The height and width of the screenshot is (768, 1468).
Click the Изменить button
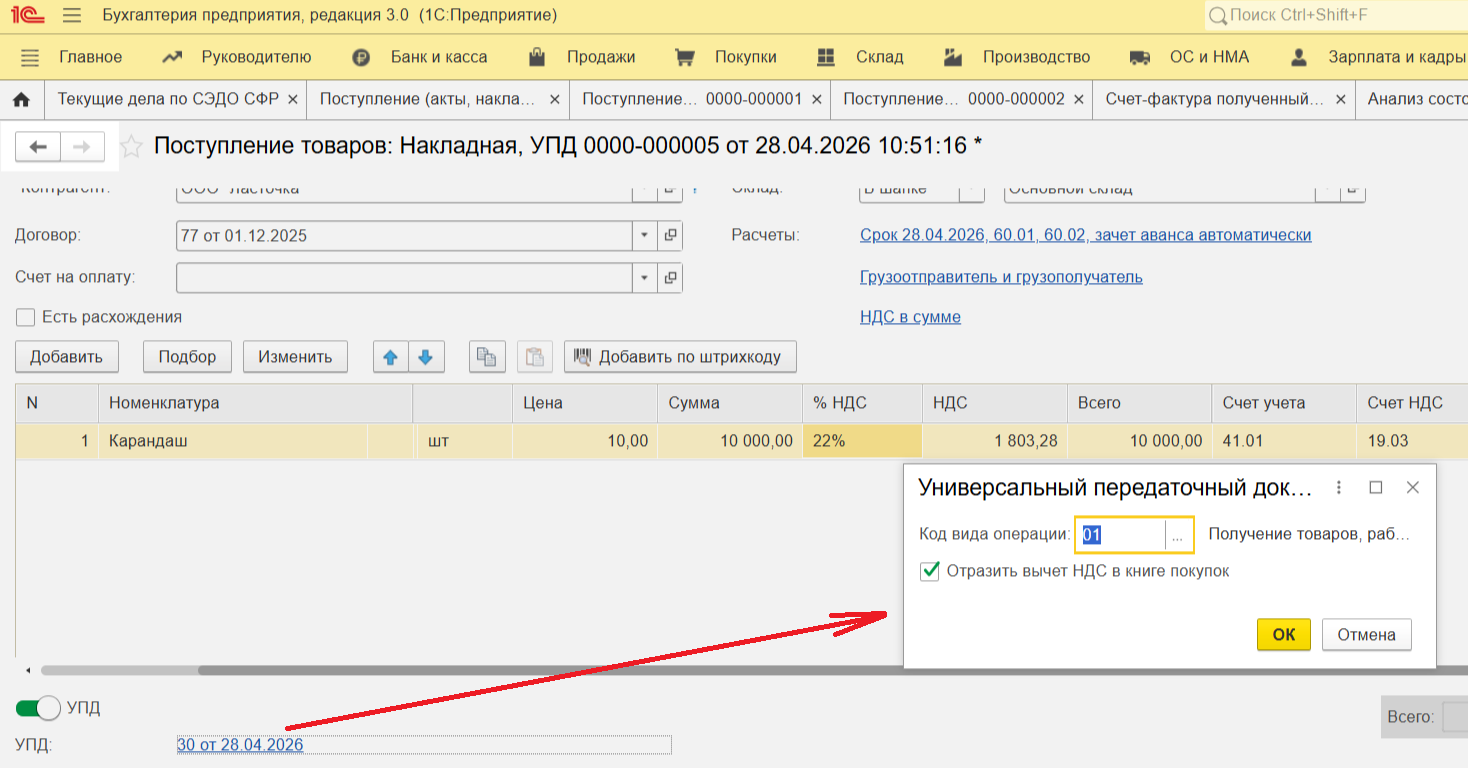[x=295, y=357]
